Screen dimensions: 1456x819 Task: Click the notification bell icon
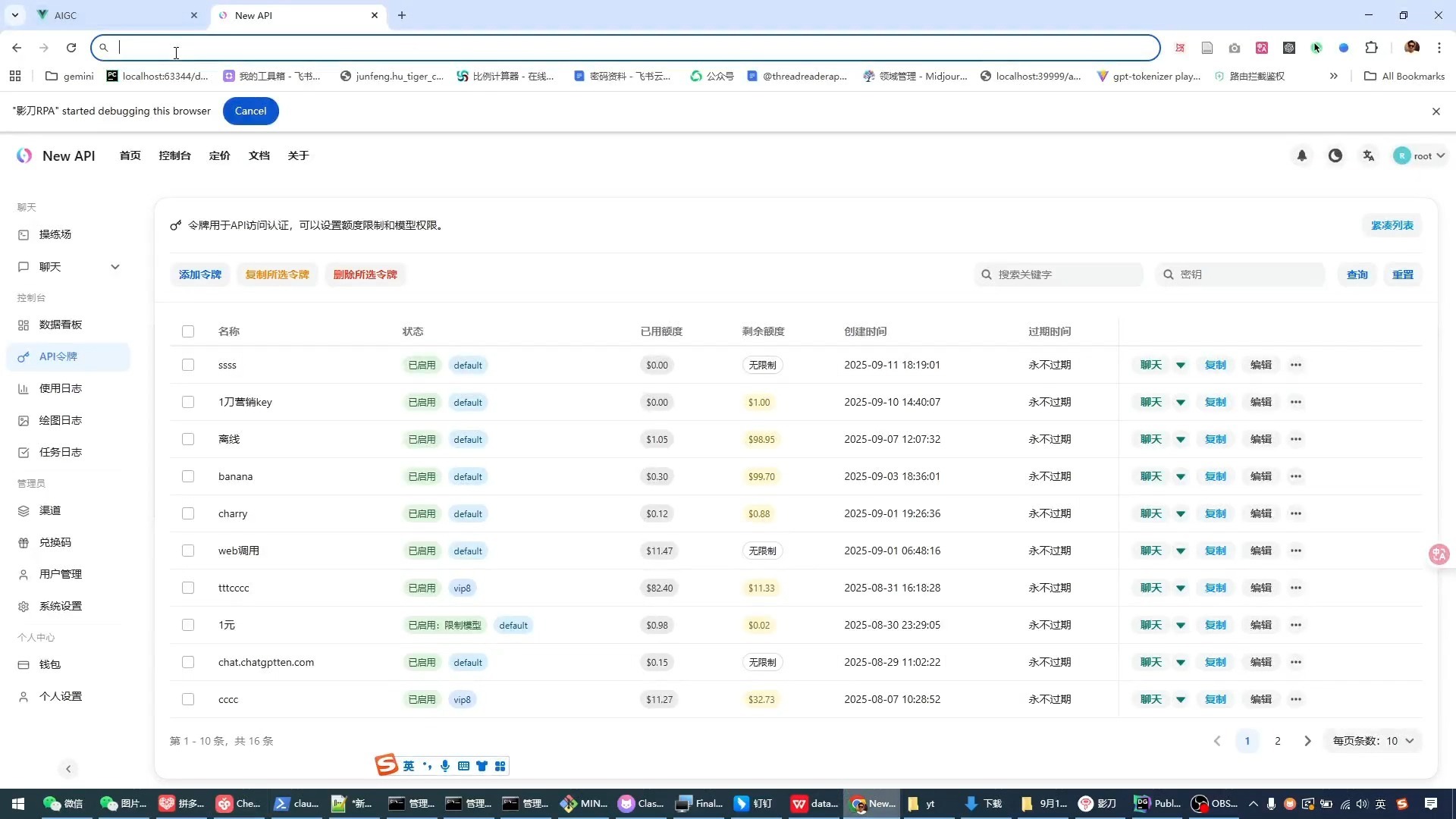(x=1301, y=155)
